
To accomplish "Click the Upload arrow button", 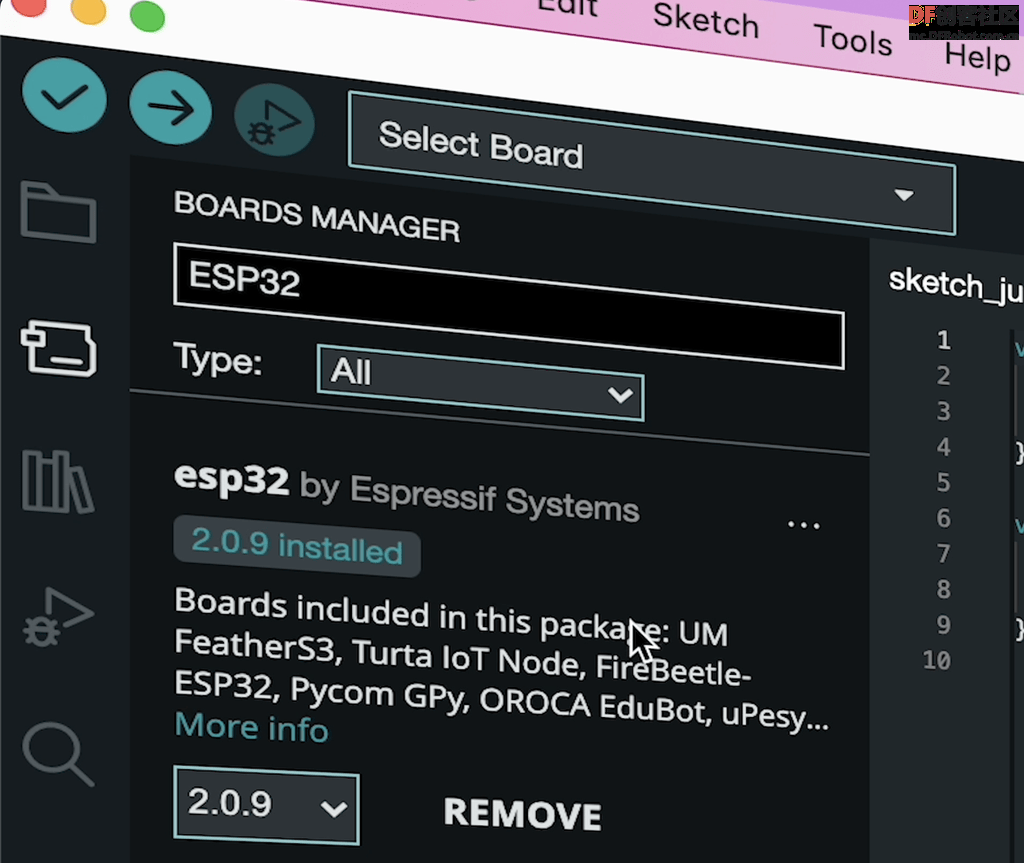I will click(170, 108).
